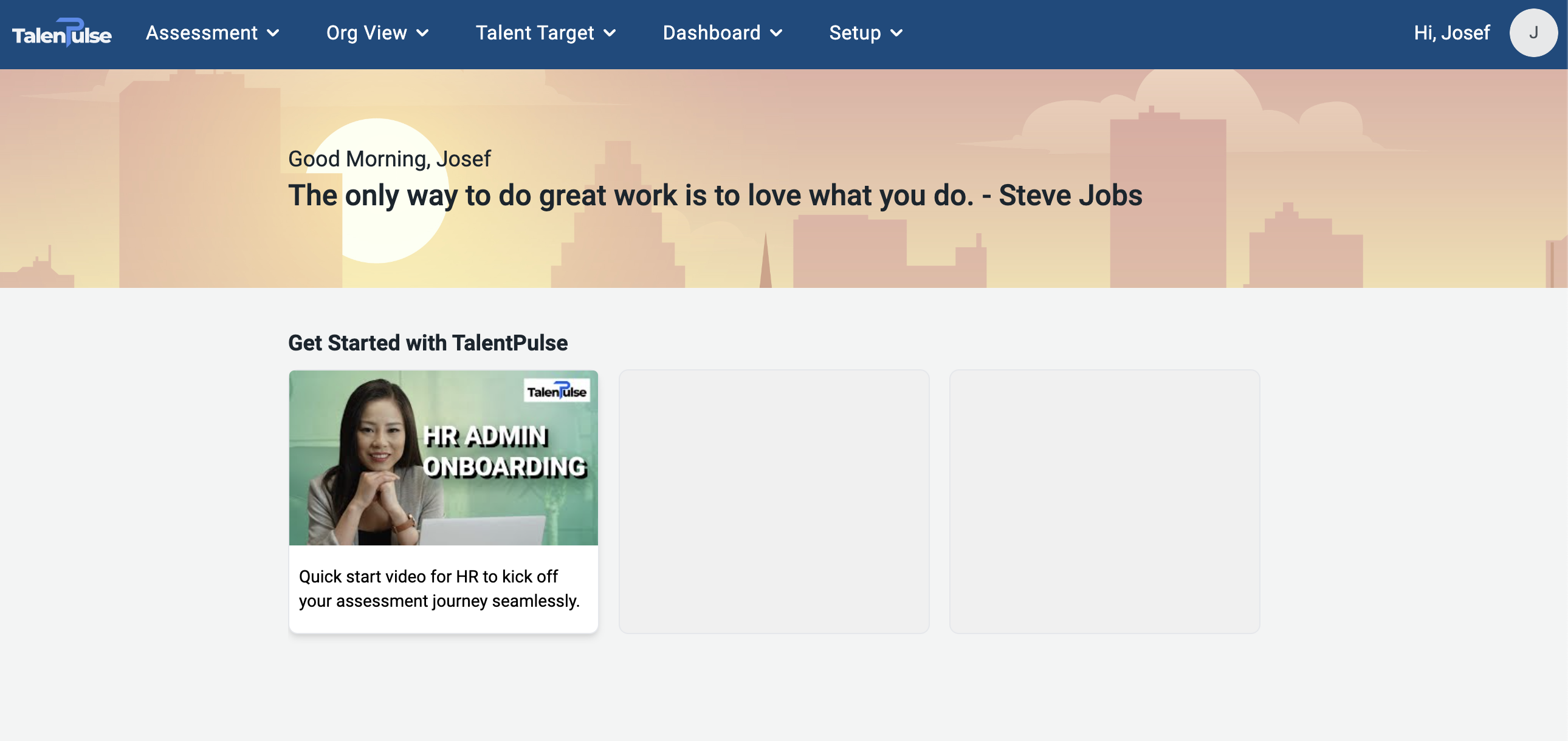1568x741 pixels.
Task: Open the Org View menu
Action: tap(366, 33)
